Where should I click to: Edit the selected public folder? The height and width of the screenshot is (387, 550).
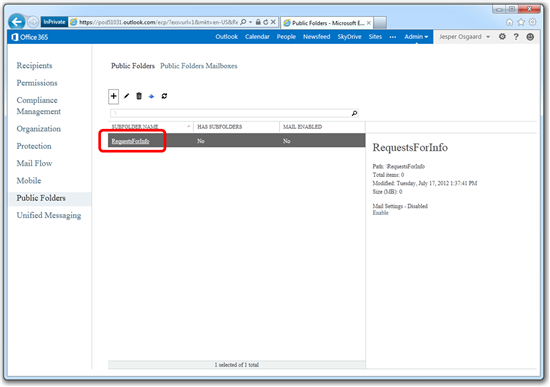[126, 96]
